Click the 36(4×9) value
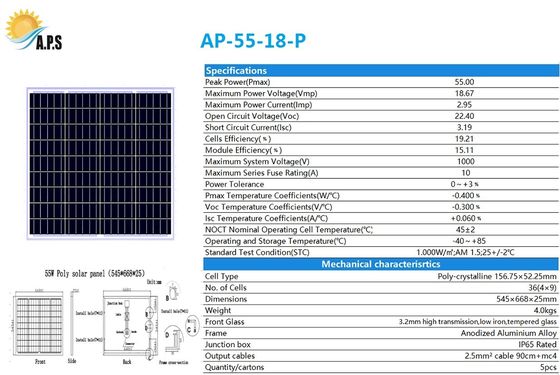Screen dimensions: 560x375 point(542,288)
